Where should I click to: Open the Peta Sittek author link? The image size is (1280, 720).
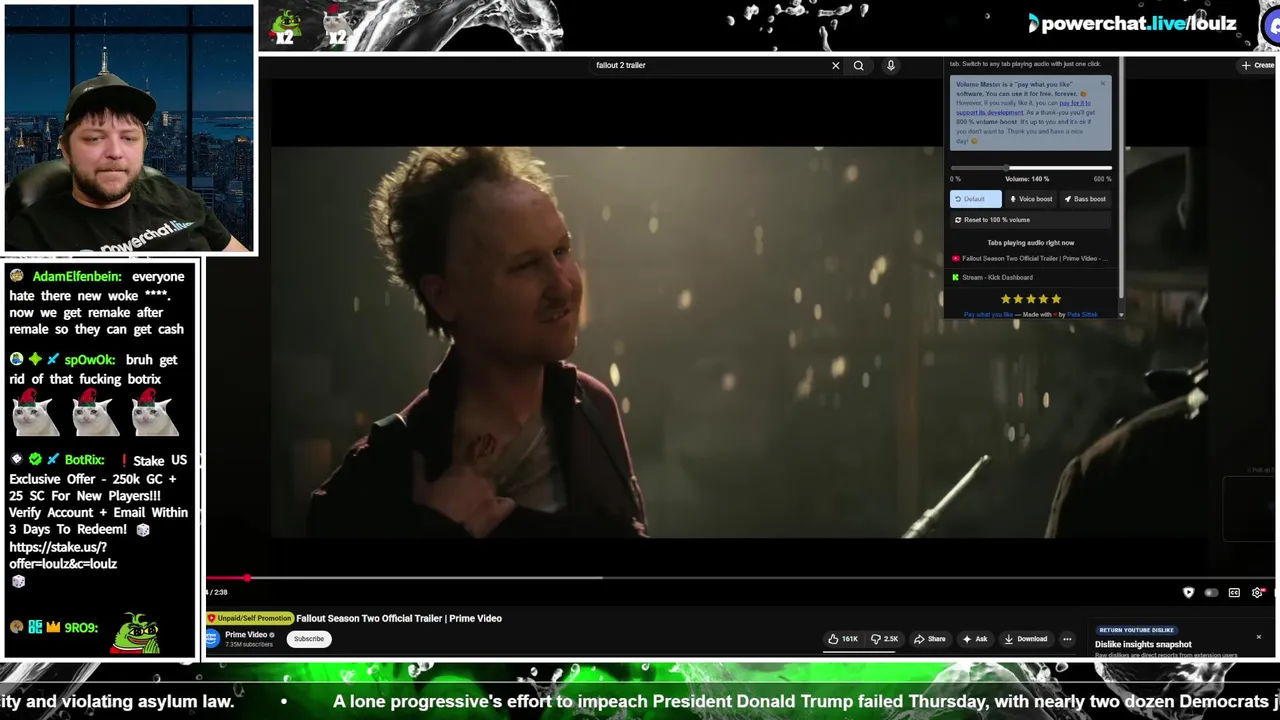[1082, 314]
